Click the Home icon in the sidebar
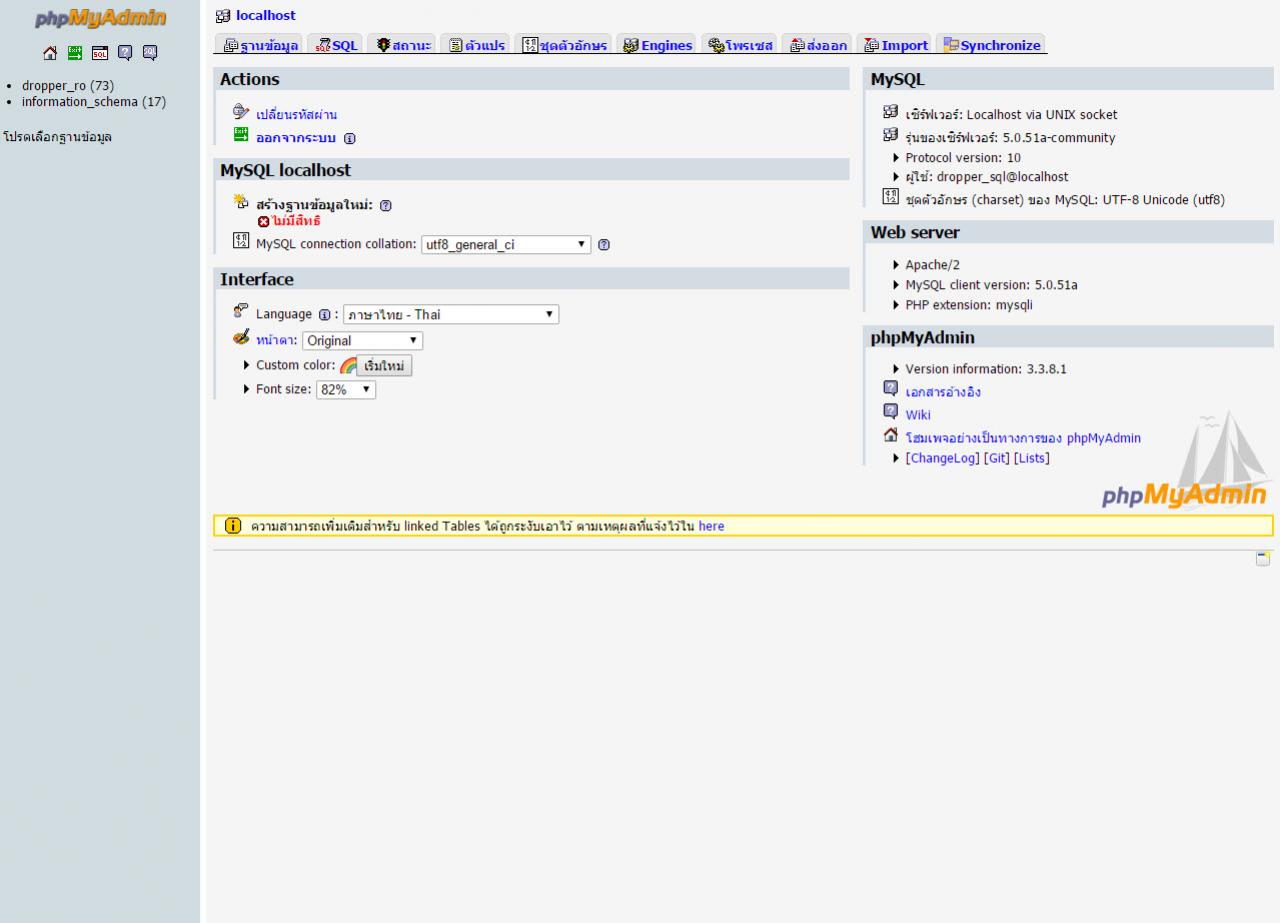The width and height of the screenshot is (1280, 923). [50, 53]
